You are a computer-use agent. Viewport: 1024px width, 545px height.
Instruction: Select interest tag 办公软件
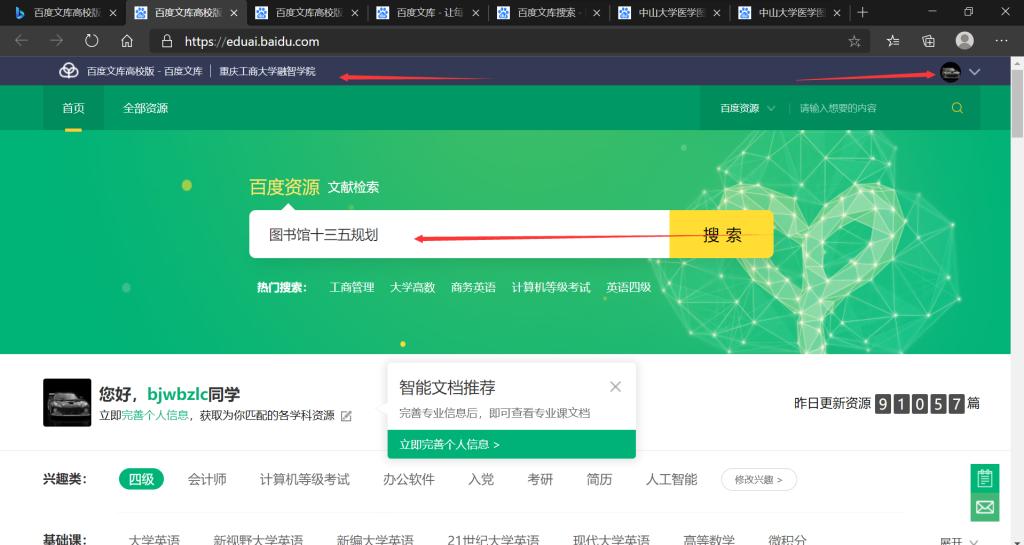[409, 480]
